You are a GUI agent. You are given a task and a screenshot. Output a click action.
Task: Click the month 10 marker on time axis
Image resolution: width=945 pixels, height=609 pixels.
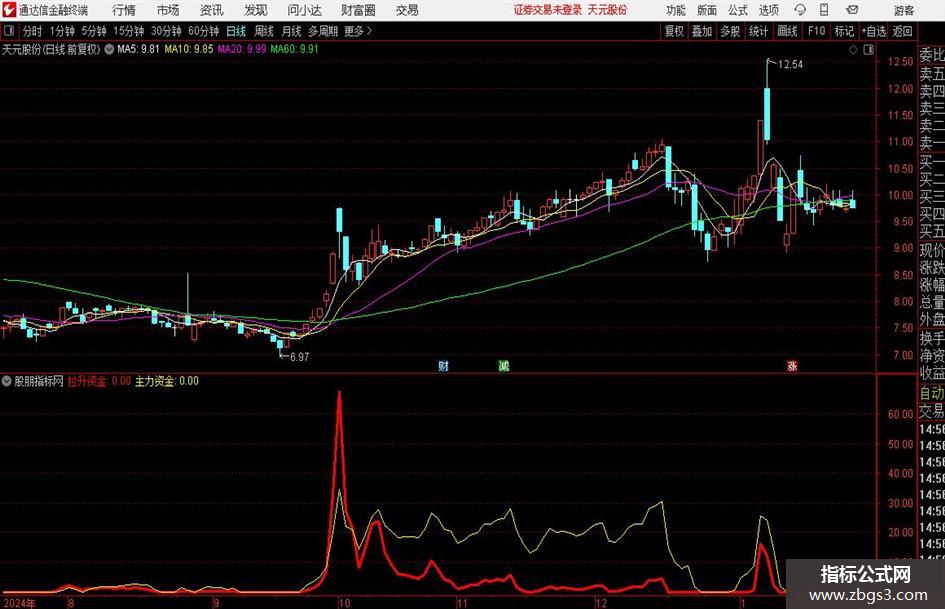[344, 603]
